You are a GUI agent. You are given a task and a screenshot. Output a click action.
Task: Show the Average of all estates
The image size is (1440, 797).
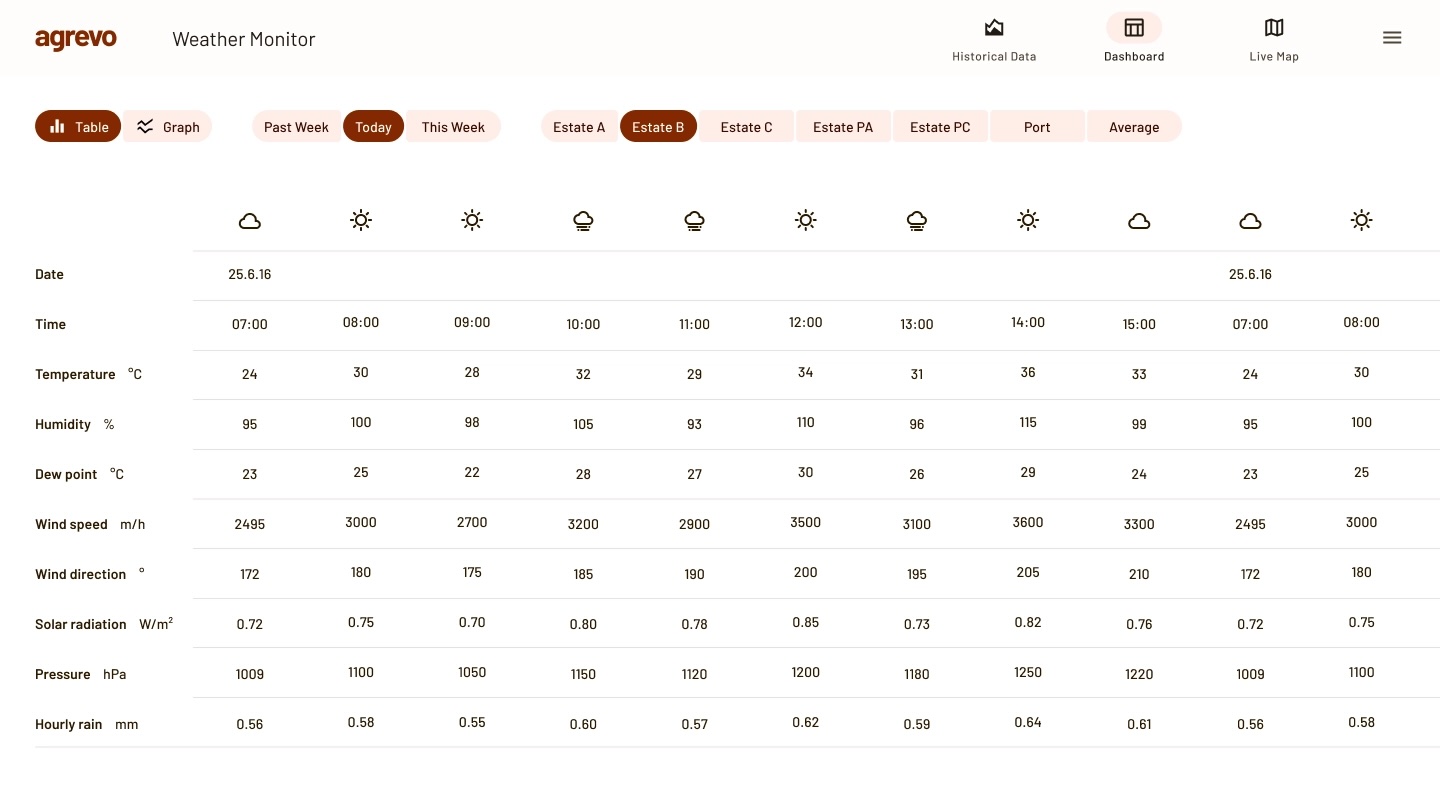(x=1134, y=127)
